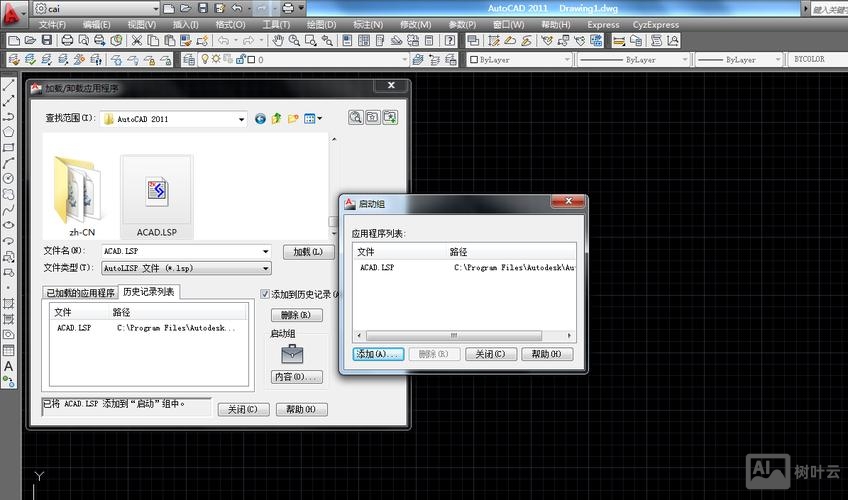Open the 文件名 combo box list

(x=265, y=251)
